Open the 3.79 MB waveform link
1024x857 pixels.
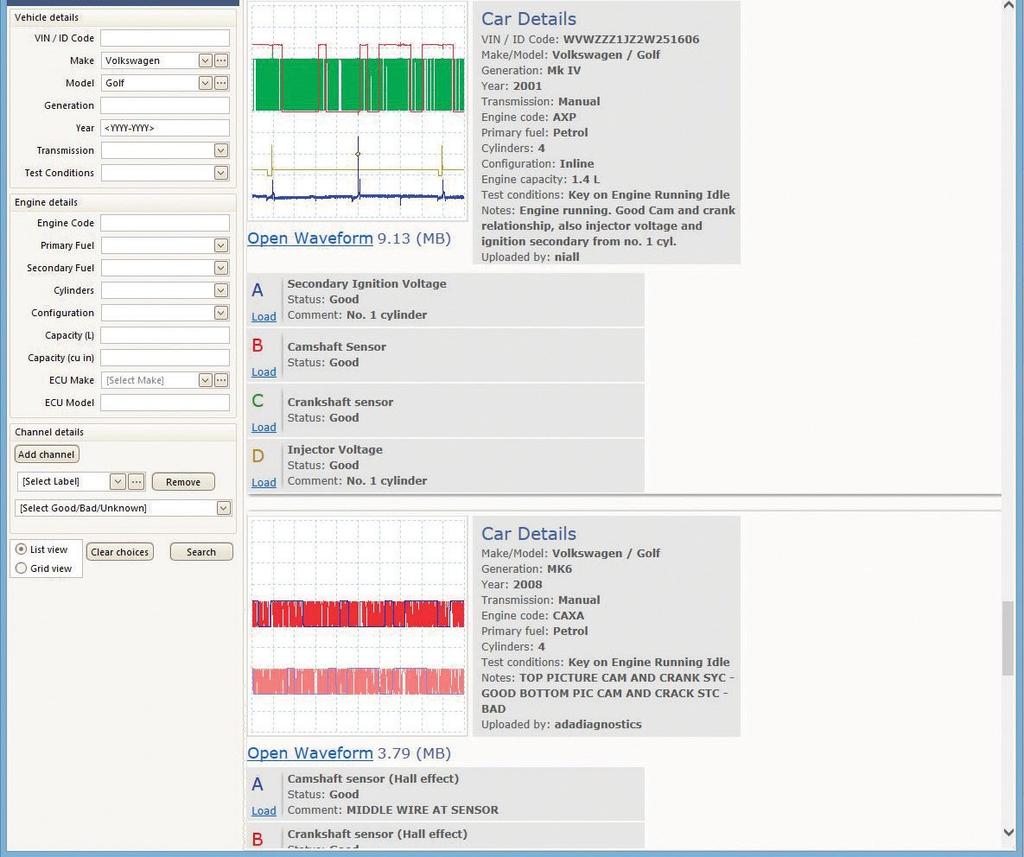[x=310, y=753]
